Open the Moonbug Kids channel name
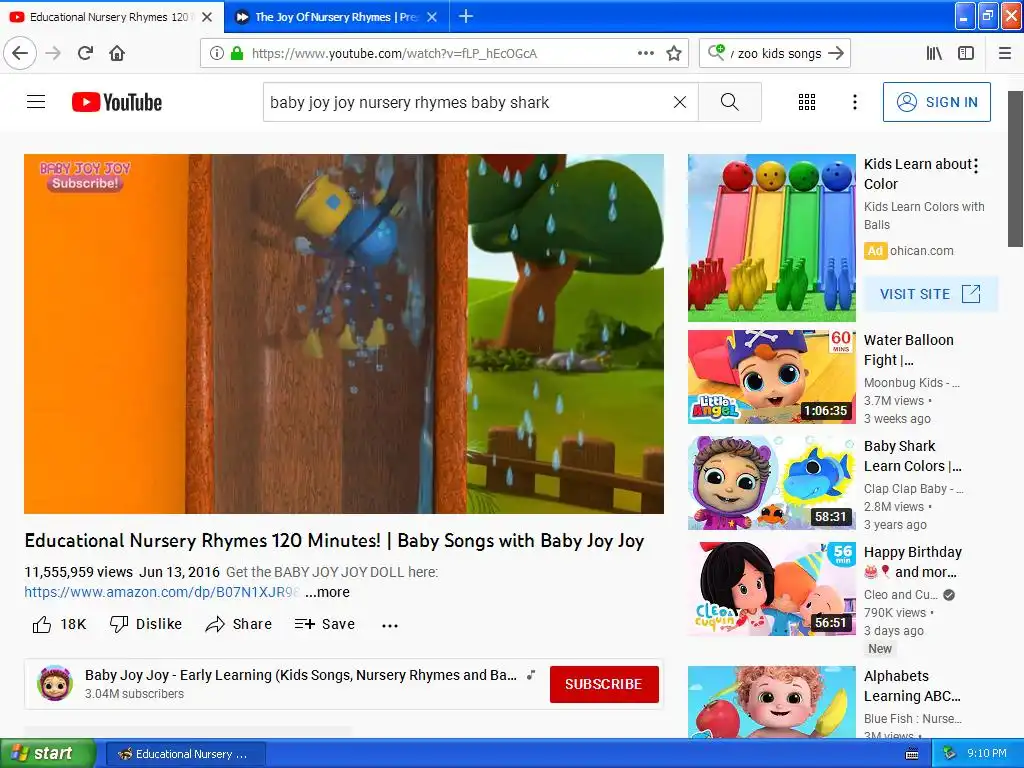 click(912, 383)
